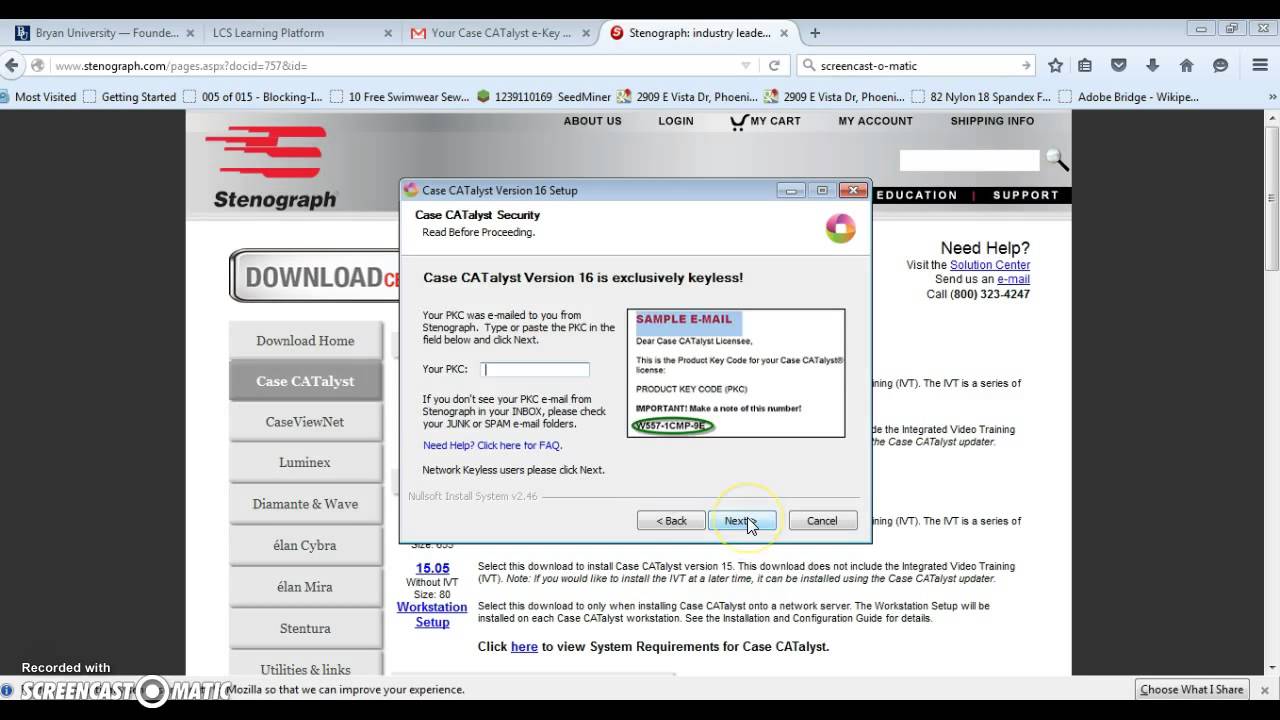The width and height of the screenshot is (1280, 720).
Task: Select Case CATalyst in sidebar
Action: click(305, 381)
